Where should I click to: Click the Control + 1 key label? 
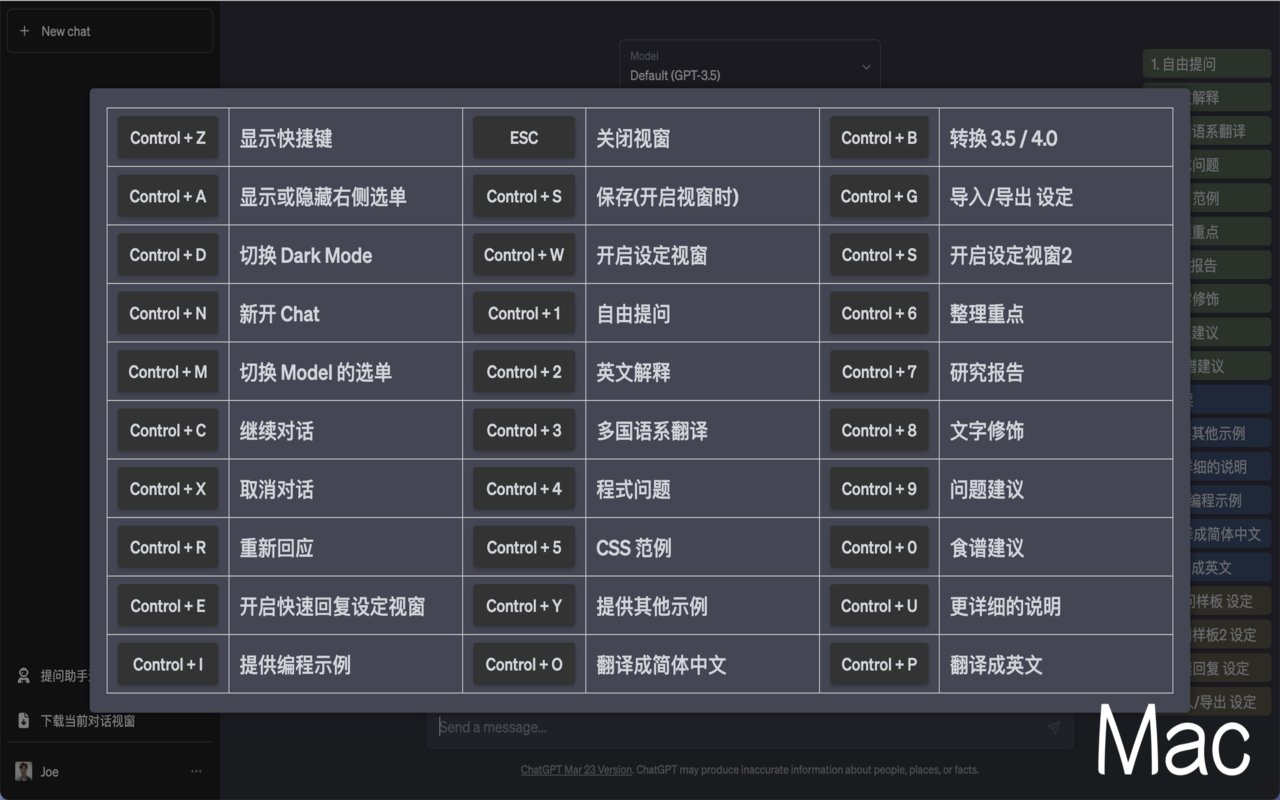click(524, 313)
